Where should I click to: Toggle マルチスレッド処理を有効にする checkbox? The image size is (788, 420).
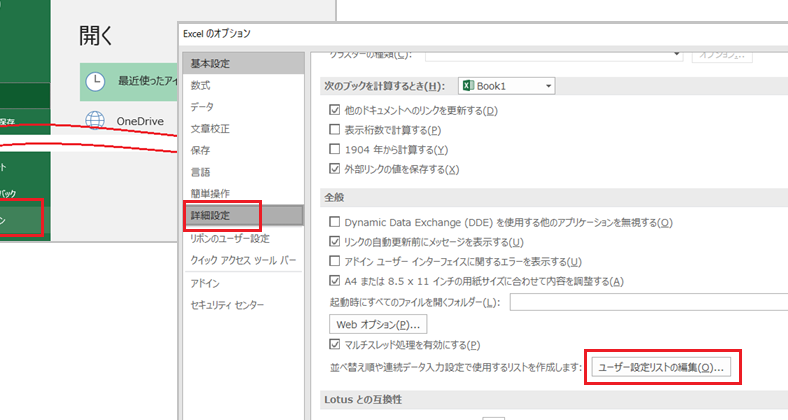tap(335, 345)
